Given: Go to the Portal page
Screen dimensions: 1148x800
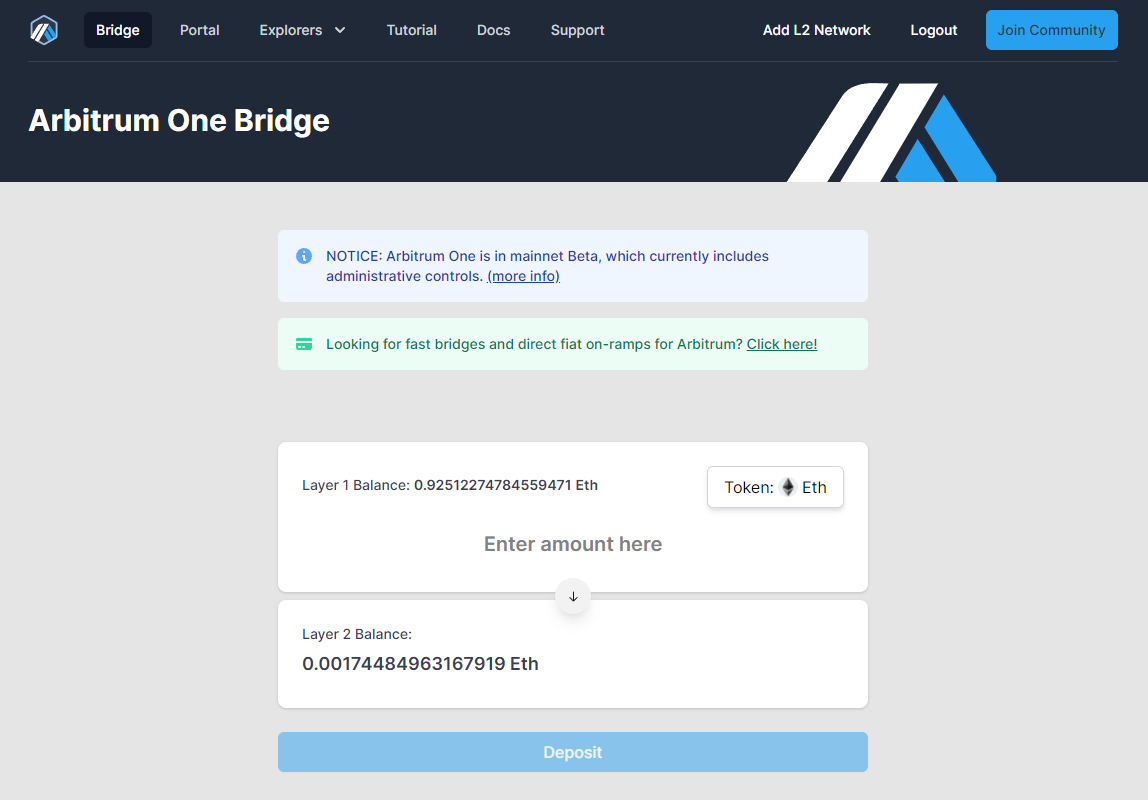Looking at the screenshot, I should [x=200, y=30].
